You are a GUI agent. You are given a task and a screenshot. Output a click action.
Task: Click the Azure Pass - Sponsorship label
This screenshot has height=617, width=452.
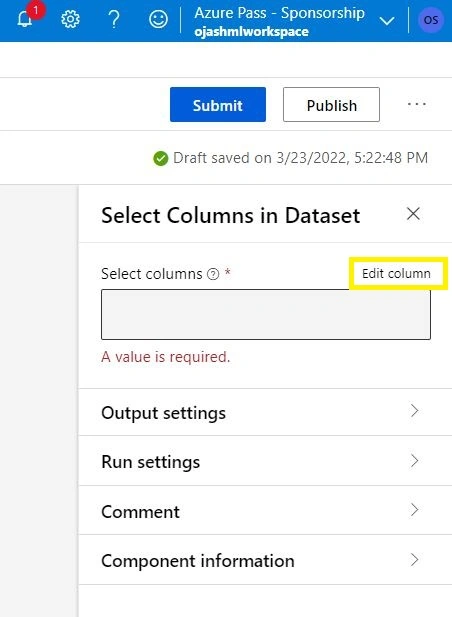click(279, 13)
